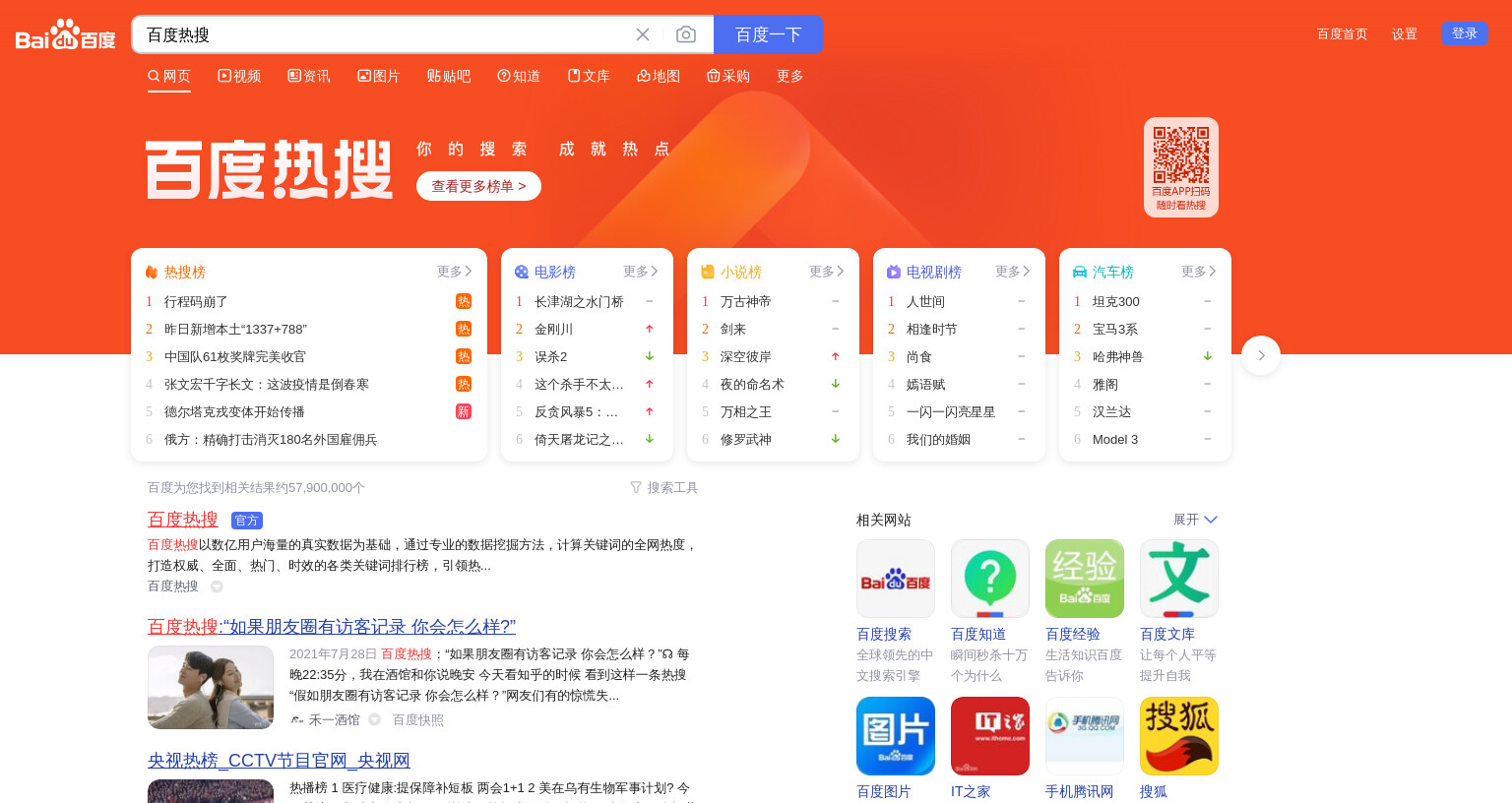Click the 百度一下 search button

(x=769, y=34)
